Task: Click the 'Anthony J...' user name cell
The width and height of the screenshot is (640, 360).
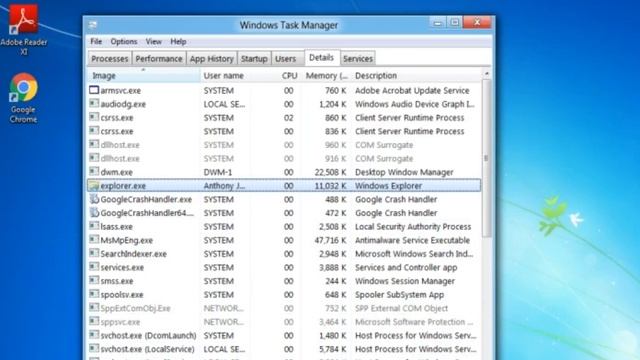Action: coord(224,186)
